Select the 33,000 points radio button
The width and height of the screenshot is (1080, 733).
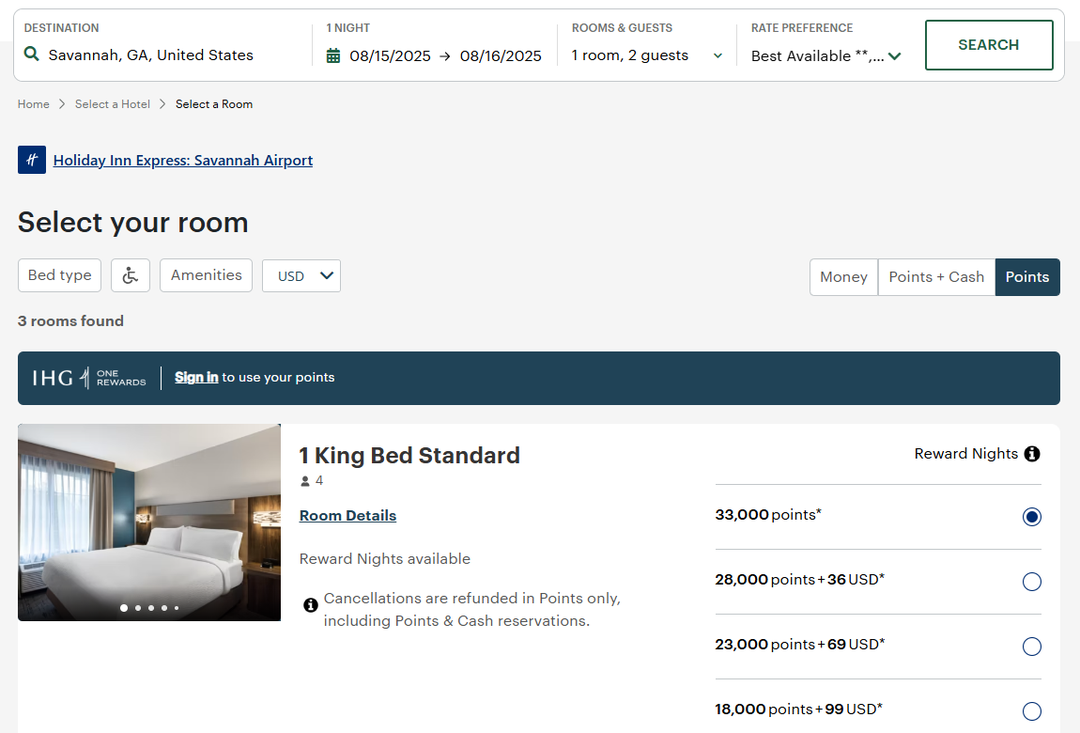pos(1031,517)
